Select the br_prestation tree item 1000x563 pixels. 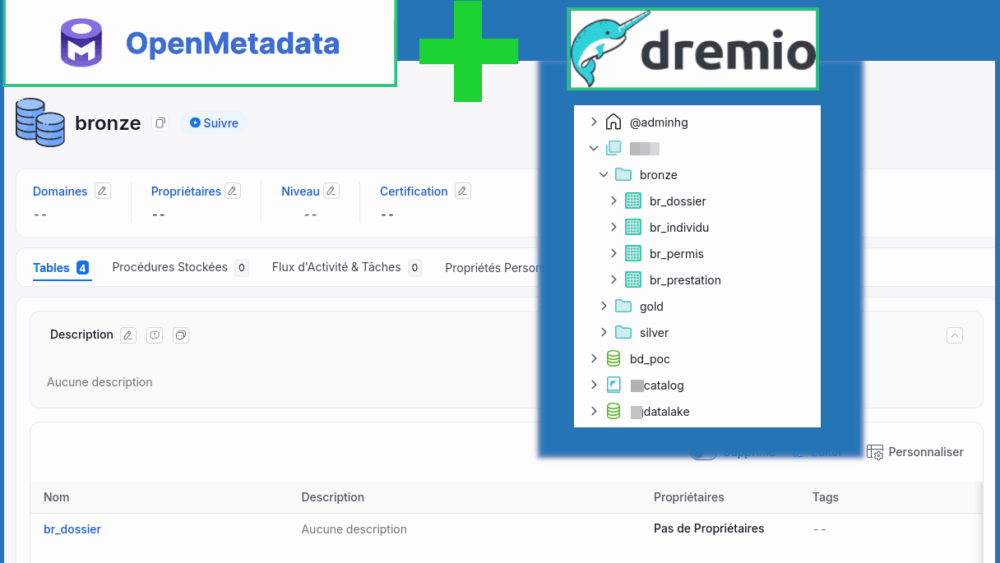[685, 280]
